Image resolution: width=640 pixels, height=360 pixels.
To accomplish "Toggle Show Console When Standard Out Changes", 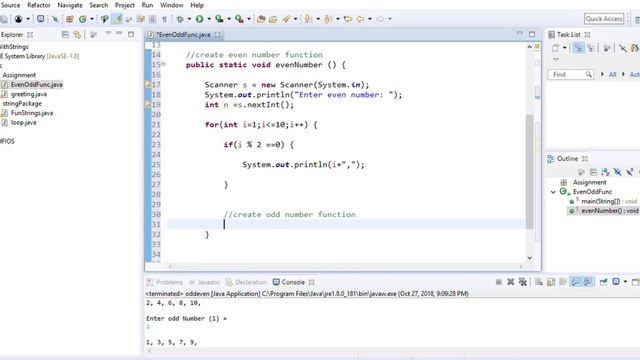I will coord(576,282).
